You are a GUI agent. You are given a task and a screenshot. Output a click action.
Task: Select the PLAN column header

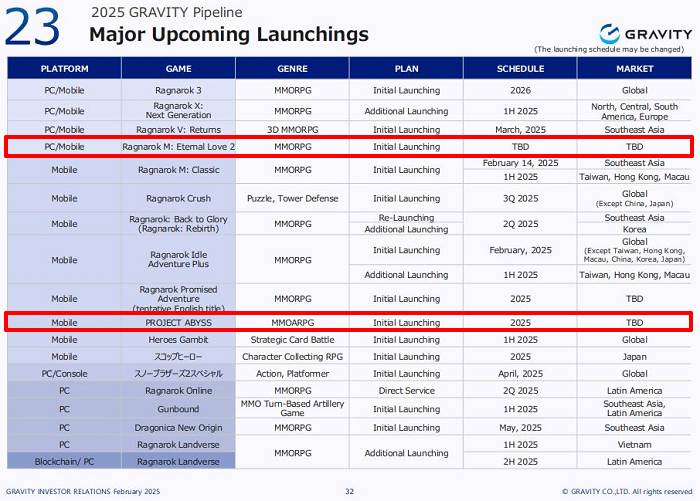click(406, 69)
